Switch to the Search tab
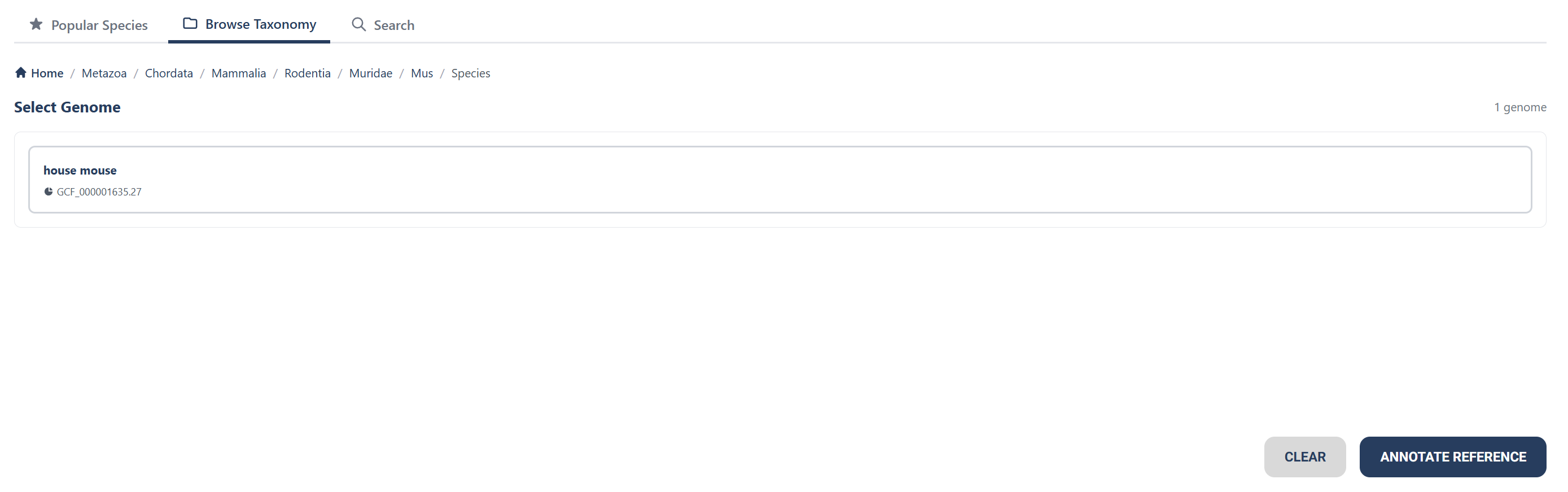 pos(394,25)
